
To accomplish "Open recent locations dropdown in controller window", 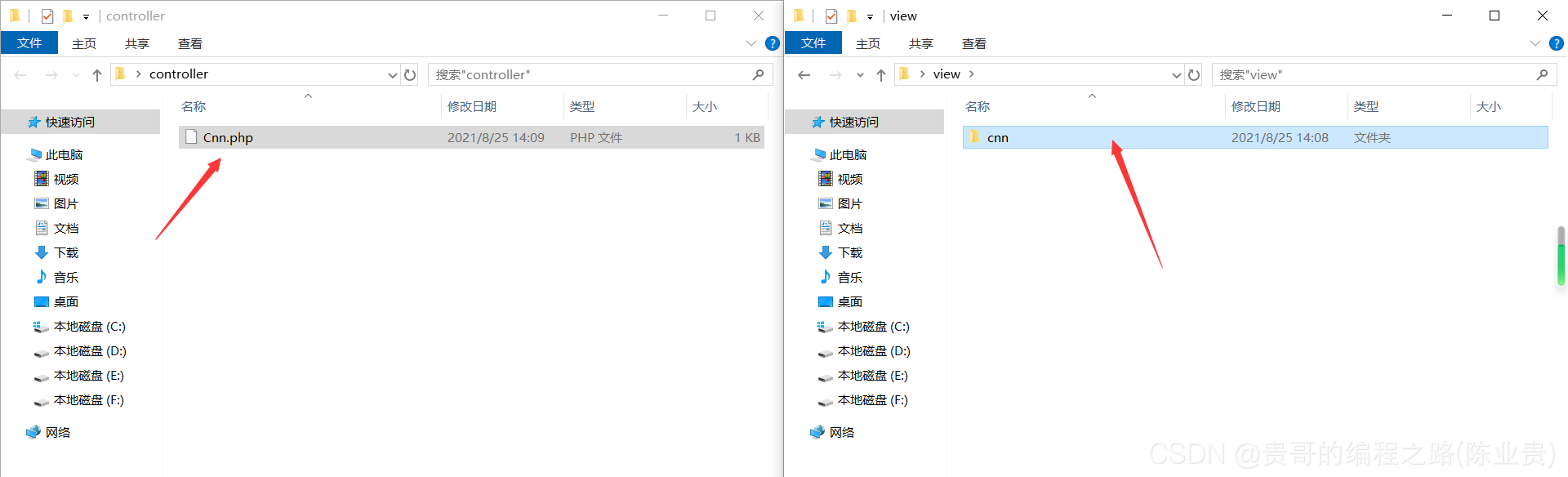I will (76, 75).
